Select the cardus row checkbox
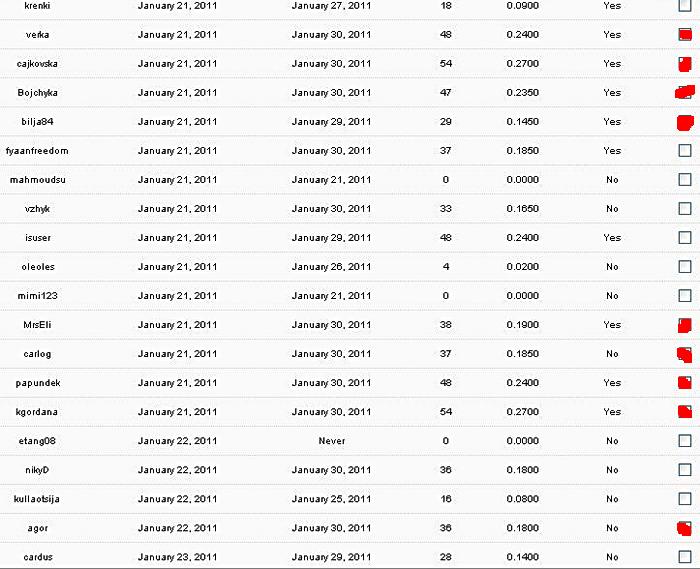The width and height of the screenshot is (700, 569). 684,557
